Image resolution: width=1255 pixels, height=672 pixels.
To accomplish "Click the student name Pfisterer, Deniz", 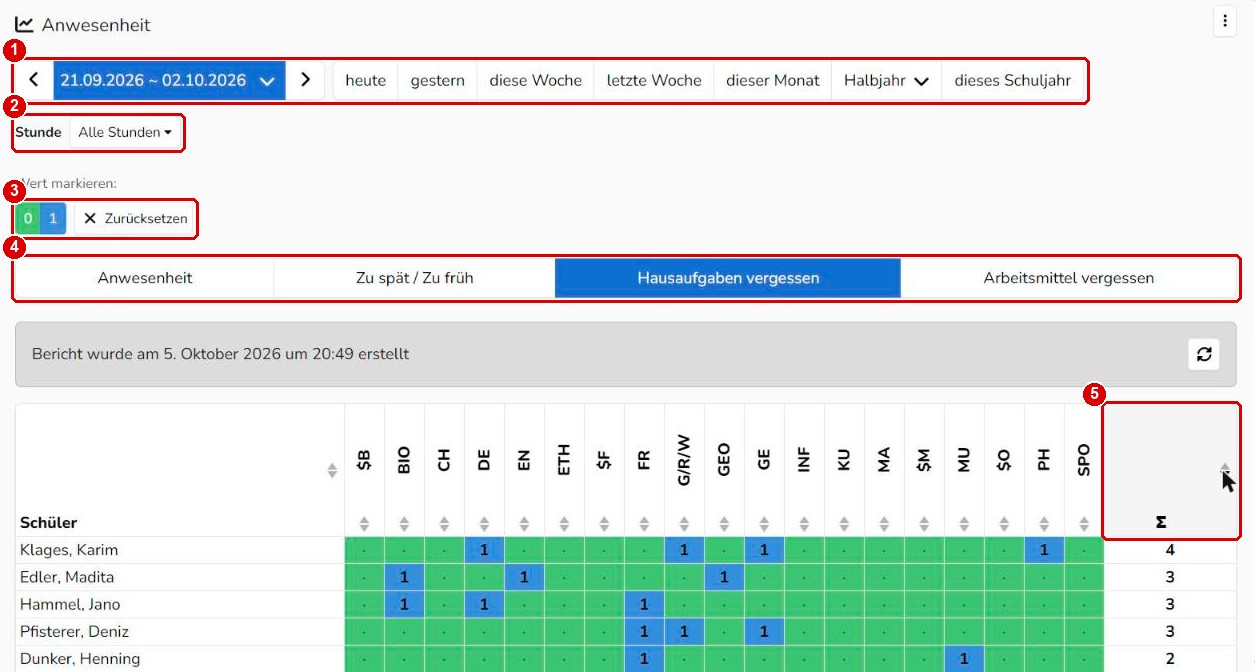I will click(x=75, y=631).
